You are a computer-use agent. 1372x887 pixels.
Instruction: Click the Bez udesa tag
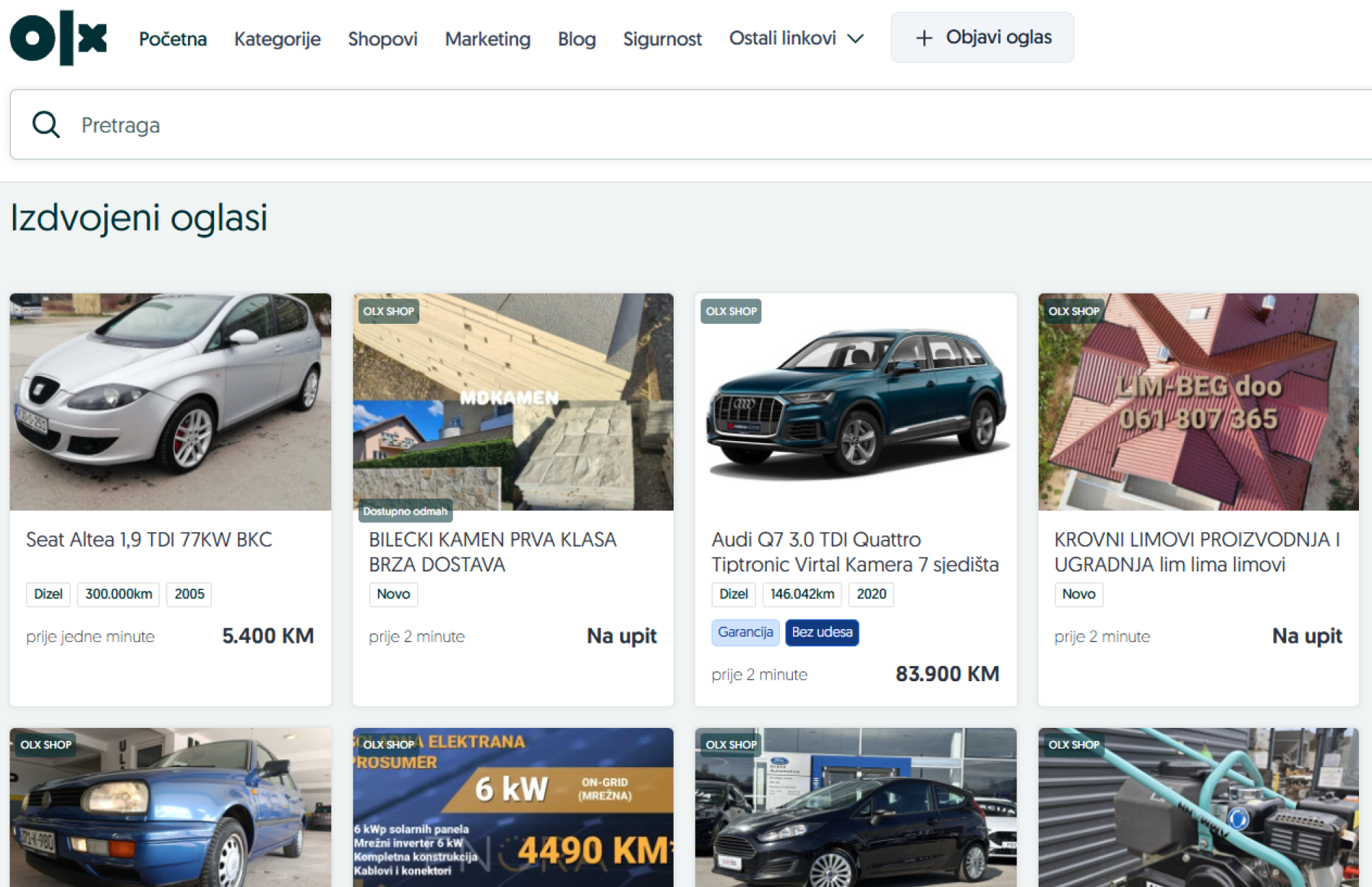click(822, 632)
